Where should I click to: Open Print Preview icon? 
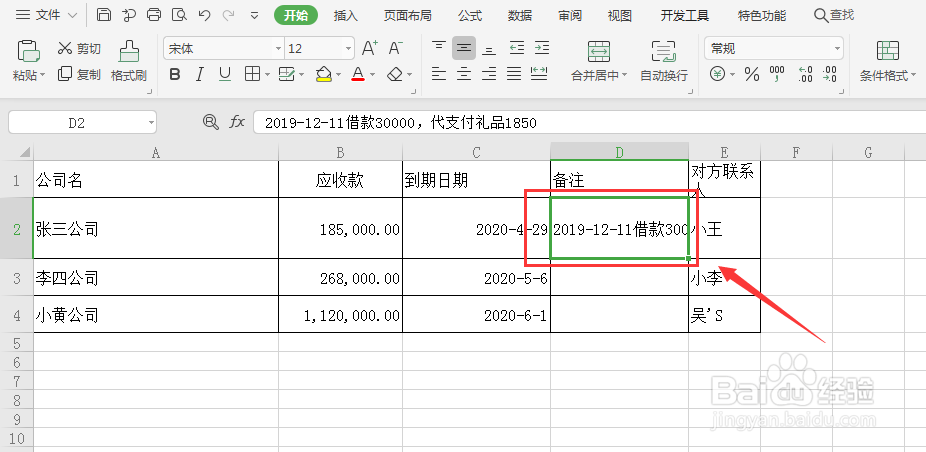[179, 15]
